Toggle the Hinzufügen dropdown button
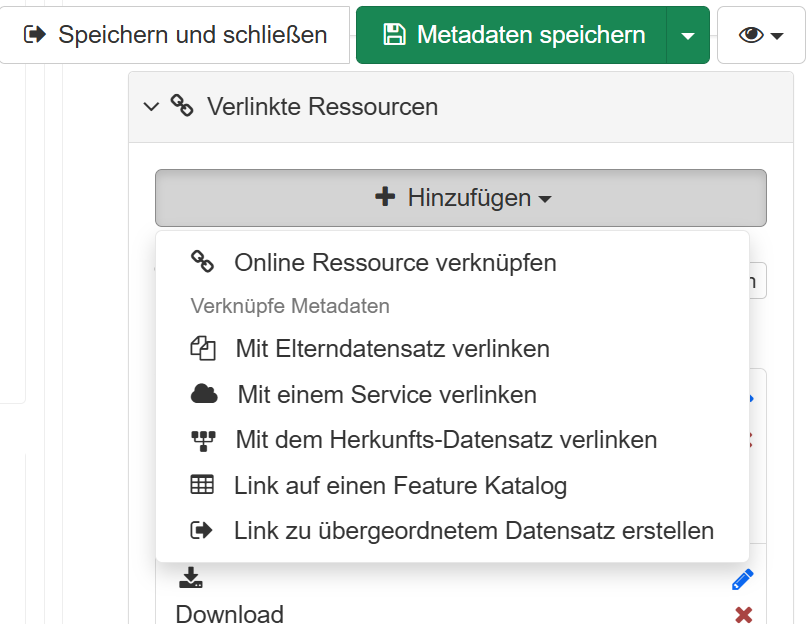The width and height of the screenshot is (812, 642). tap(461, 198)
